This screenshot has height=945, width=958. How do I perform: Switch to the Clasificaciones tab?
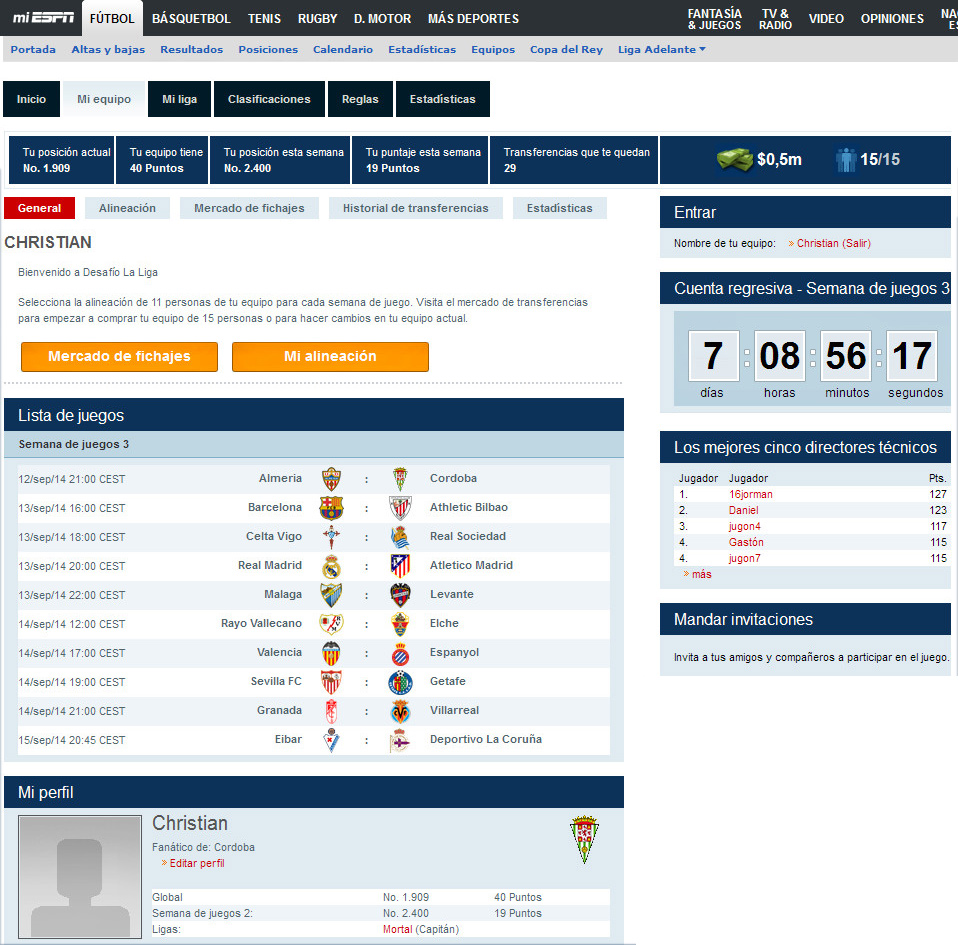(x=269, y=99)
